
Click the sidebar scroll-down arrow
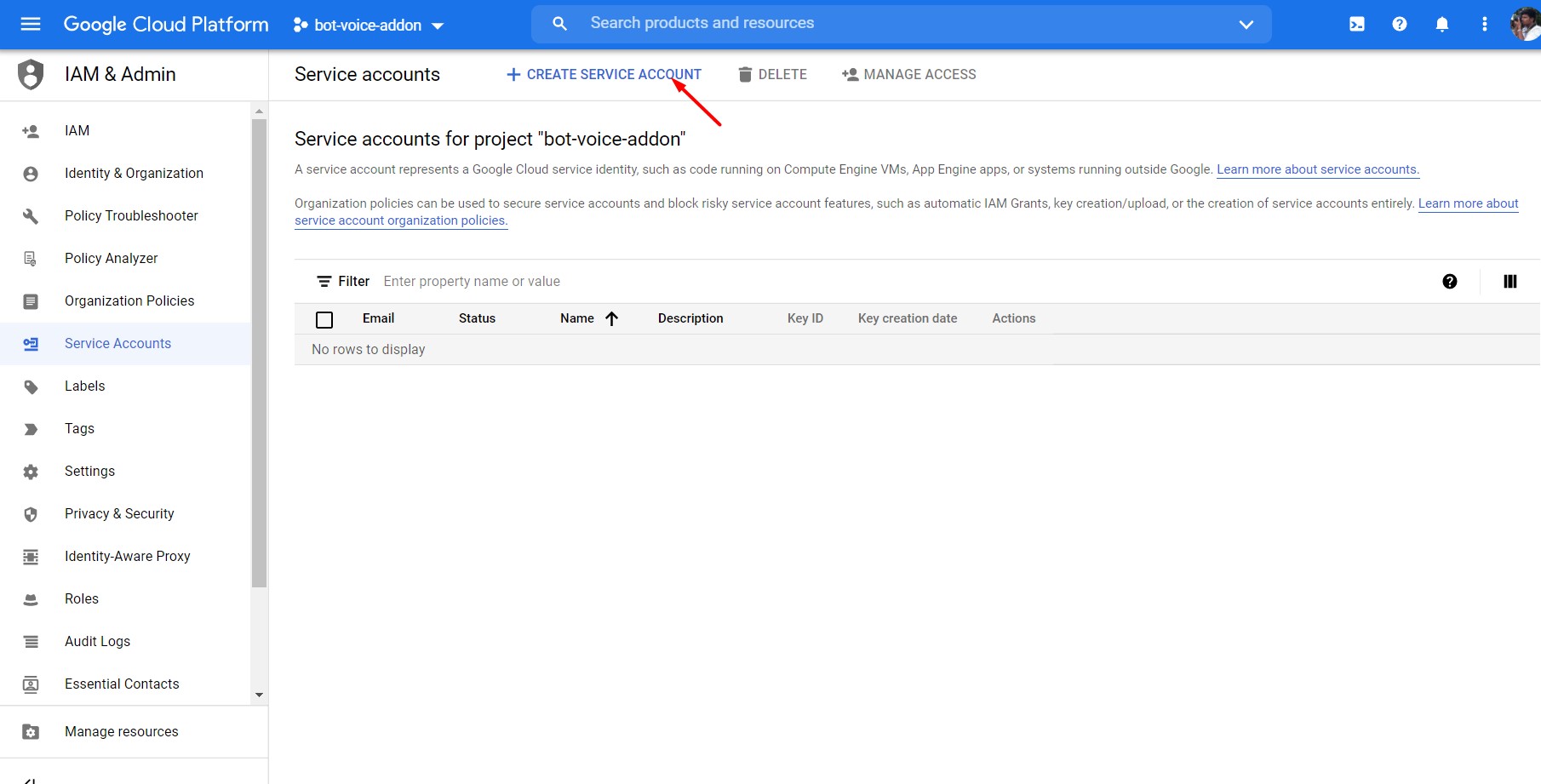coord(259,695)
